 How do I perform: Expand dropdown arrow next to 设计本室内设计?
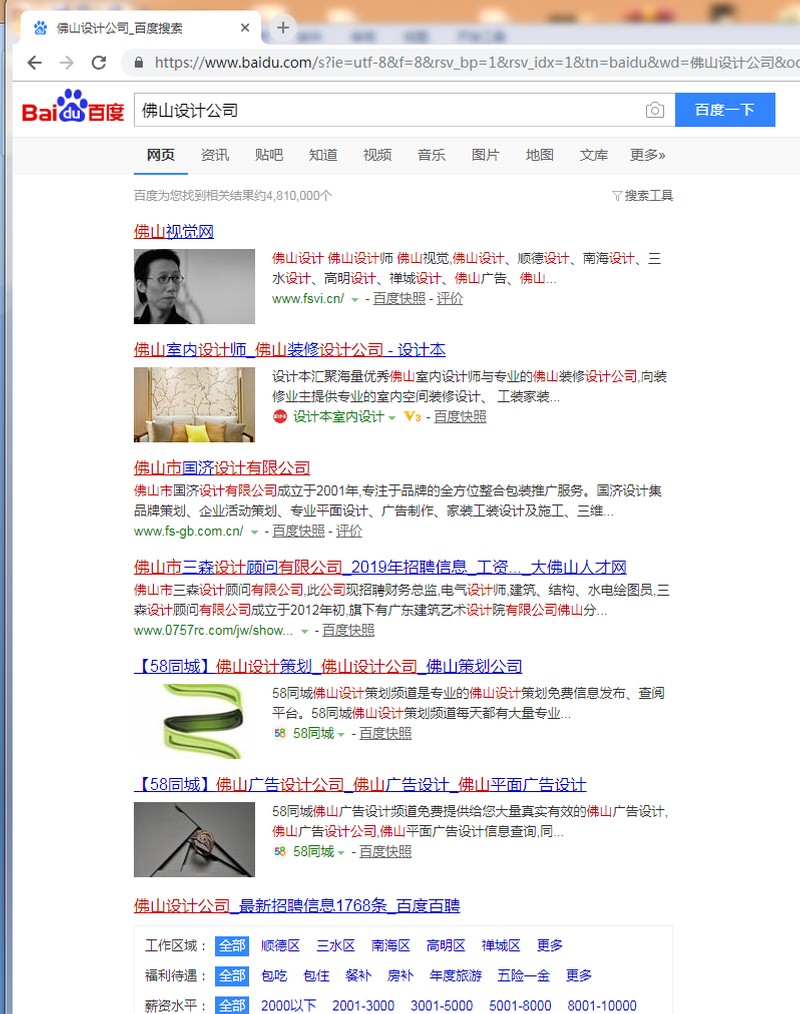392,418
